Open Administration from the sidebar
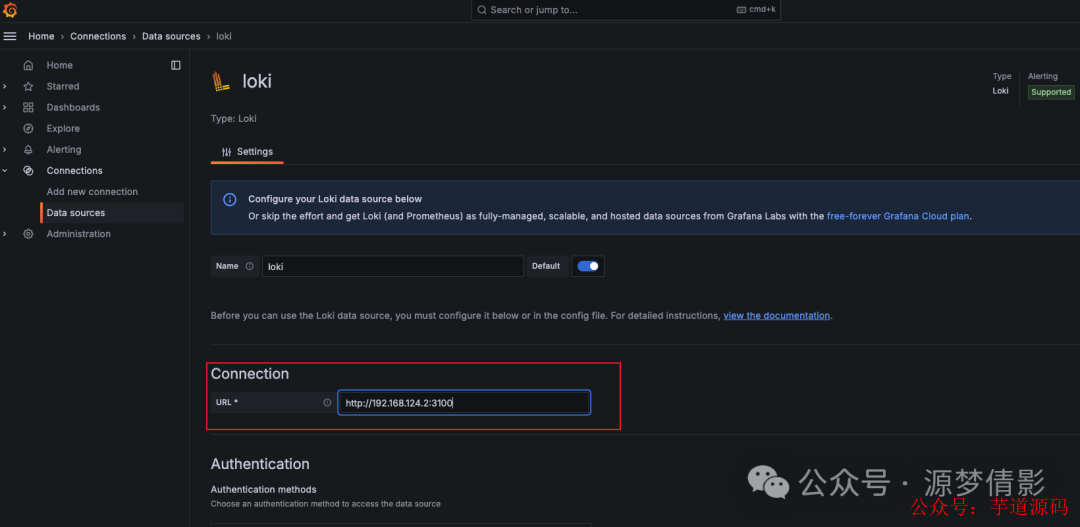This screenshot has height=527, width=1080. (79, 234)
